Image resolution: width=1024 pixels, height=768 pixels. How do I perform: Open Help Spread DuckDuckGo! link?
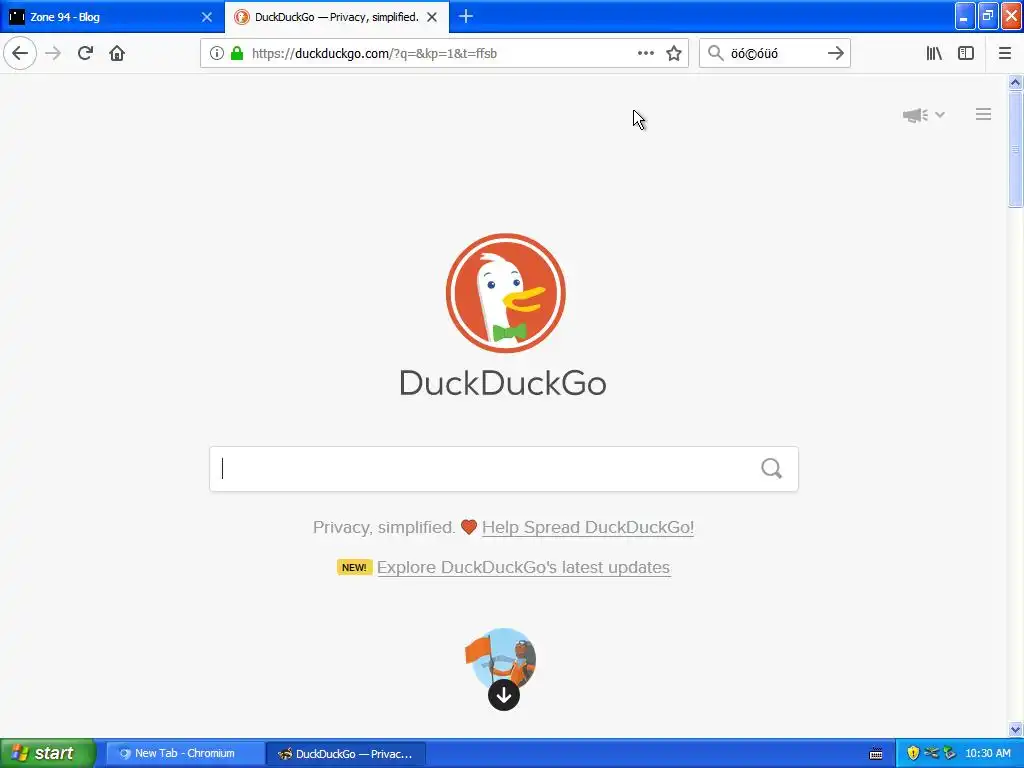click(x=588, y=527)
